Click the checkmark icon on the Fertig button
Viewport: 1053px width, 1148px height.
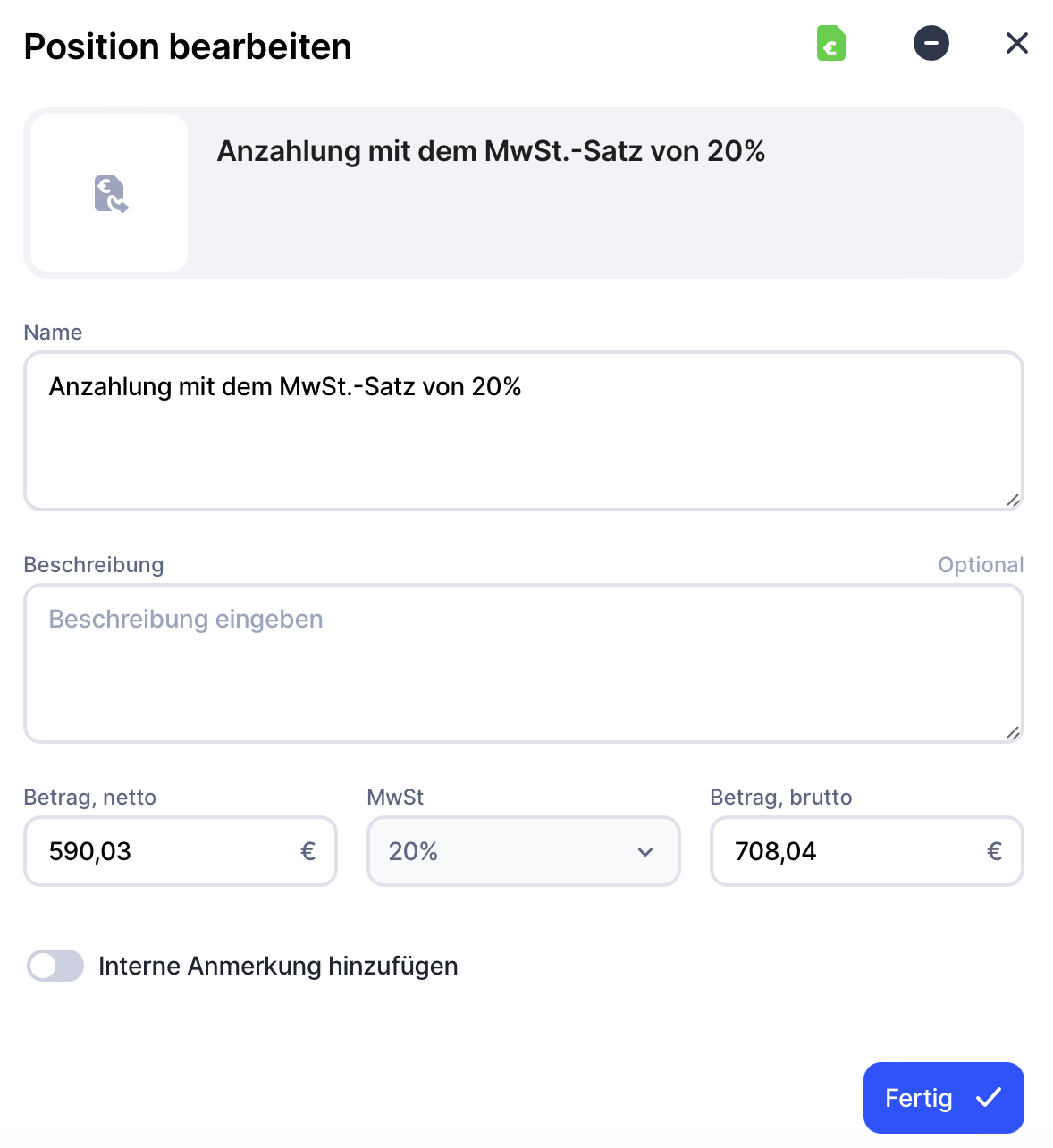point(988,1098)
